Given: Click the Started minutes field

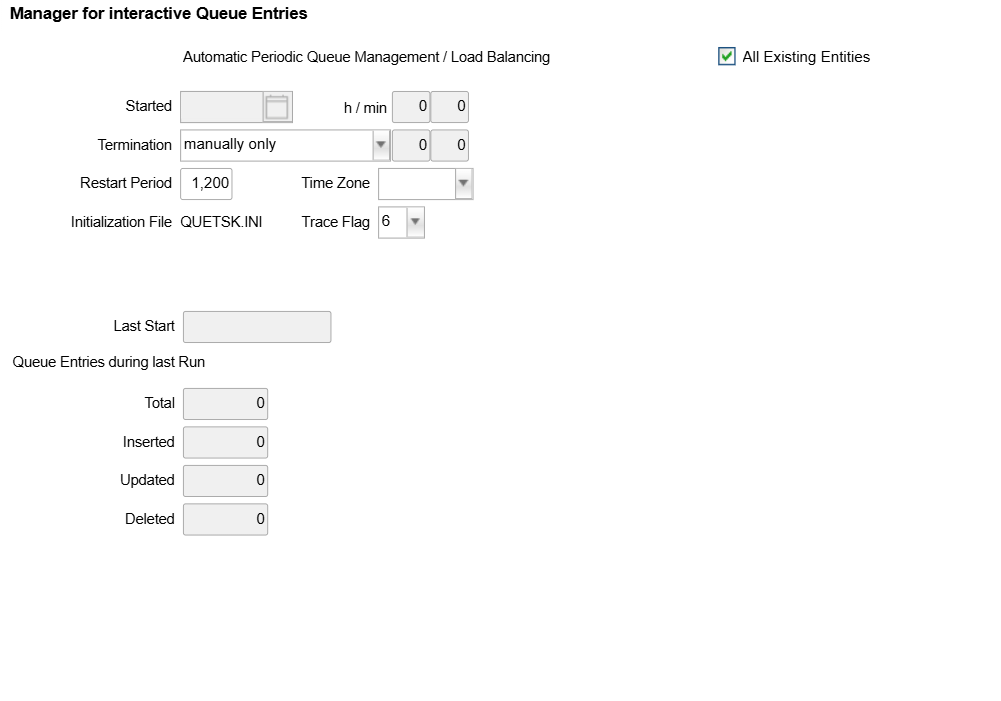Looking at the screenshot, I should (x=450, y=107).
